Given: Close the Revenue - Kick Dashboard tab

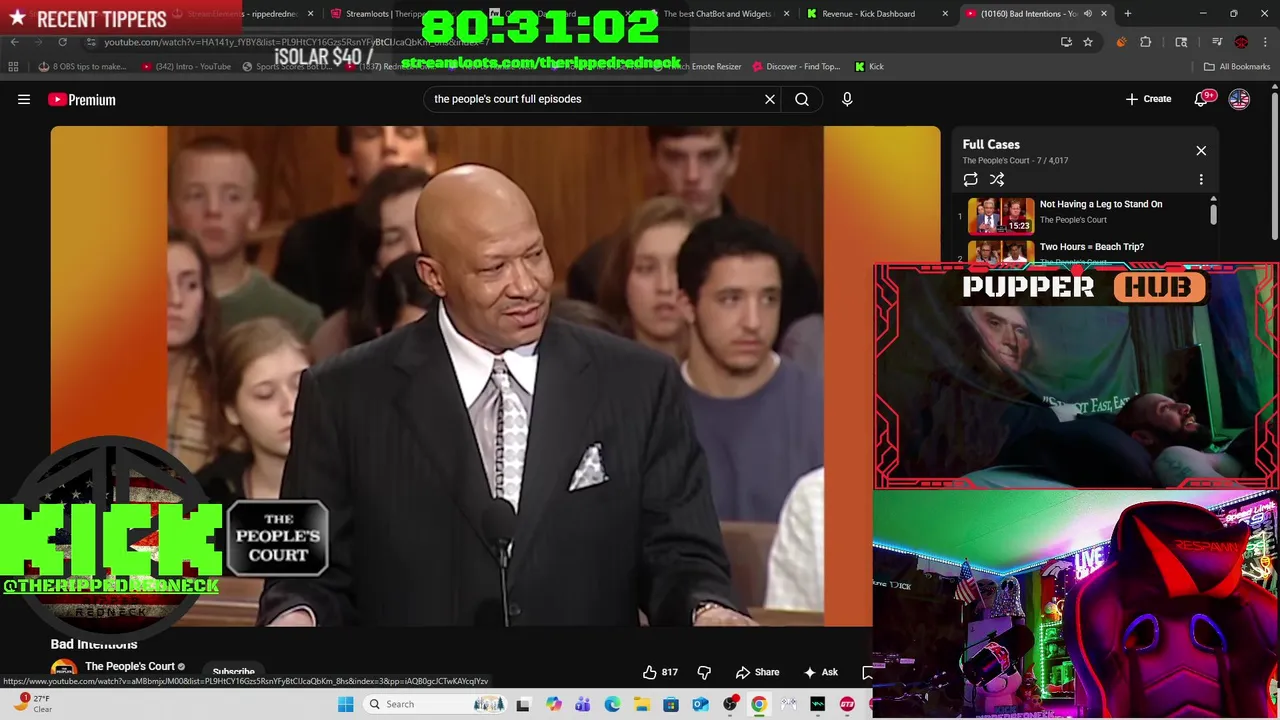Looking at the screenshot, I should point(945,14).
